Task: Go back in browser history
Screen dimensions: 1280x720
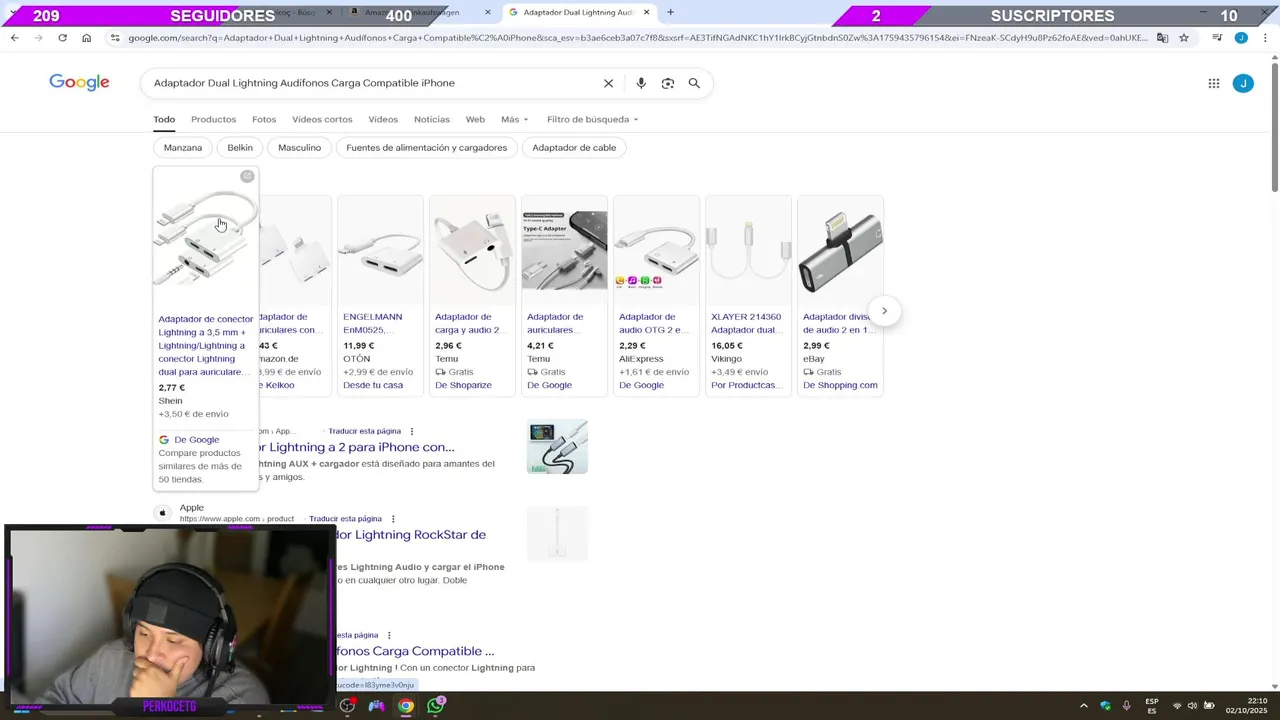Action: point(14,38)
